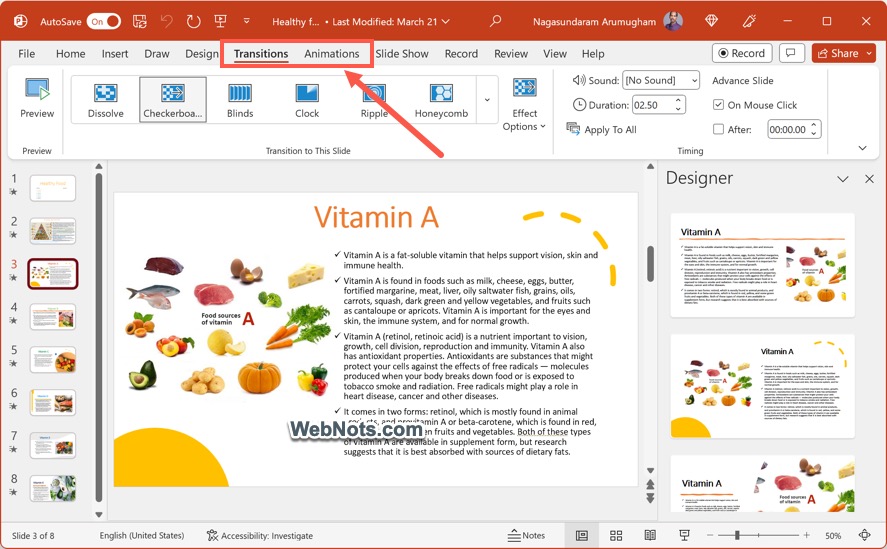The image size is (887, 549).
Task: Expand the transitions gallery arrow
Action: pos(487,100)
